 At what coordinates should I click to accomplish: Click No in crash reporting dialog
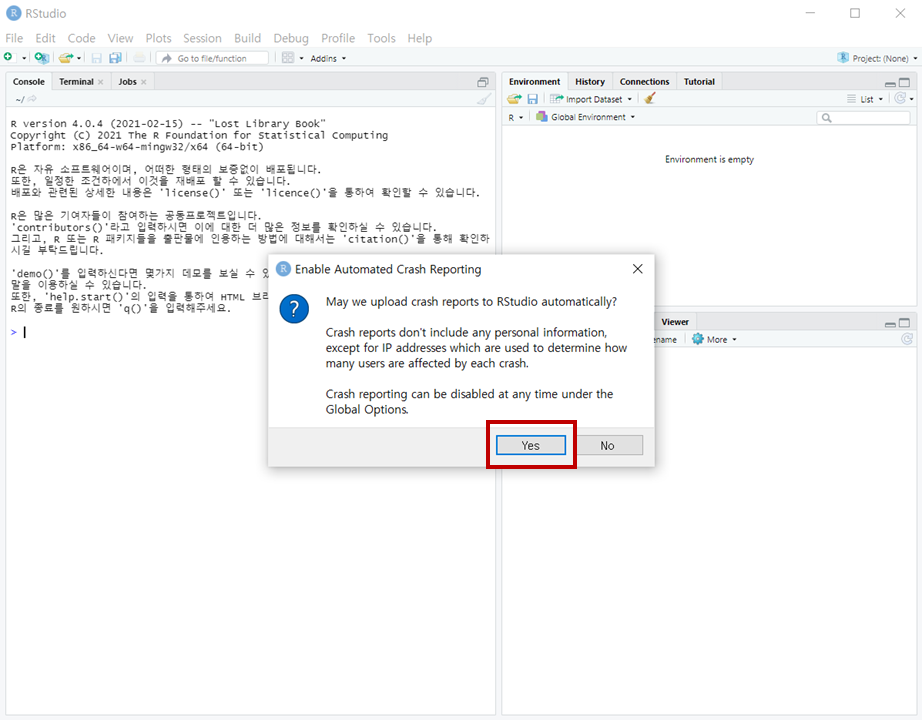click(607, 445)
